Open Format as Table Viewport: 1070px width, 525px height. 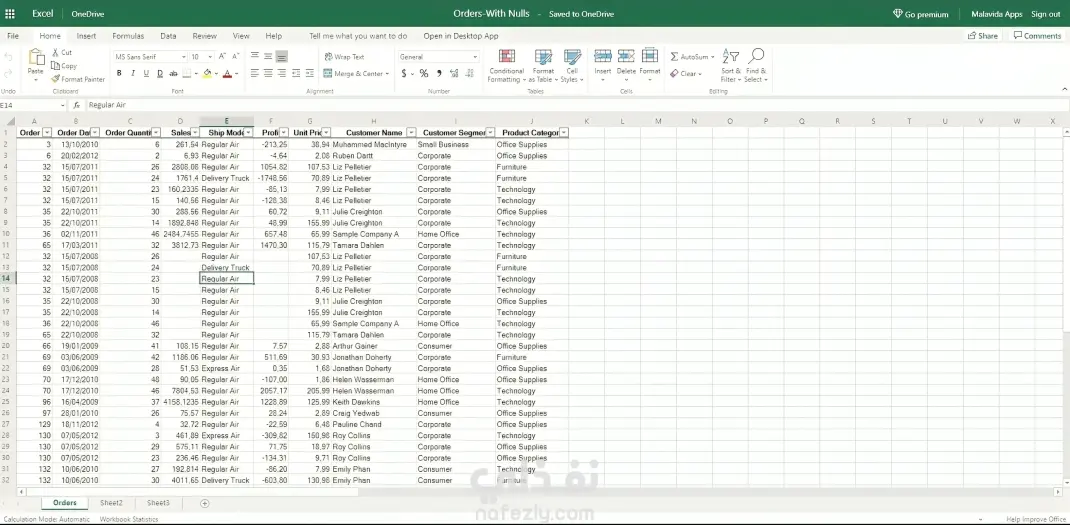[543, 66]
